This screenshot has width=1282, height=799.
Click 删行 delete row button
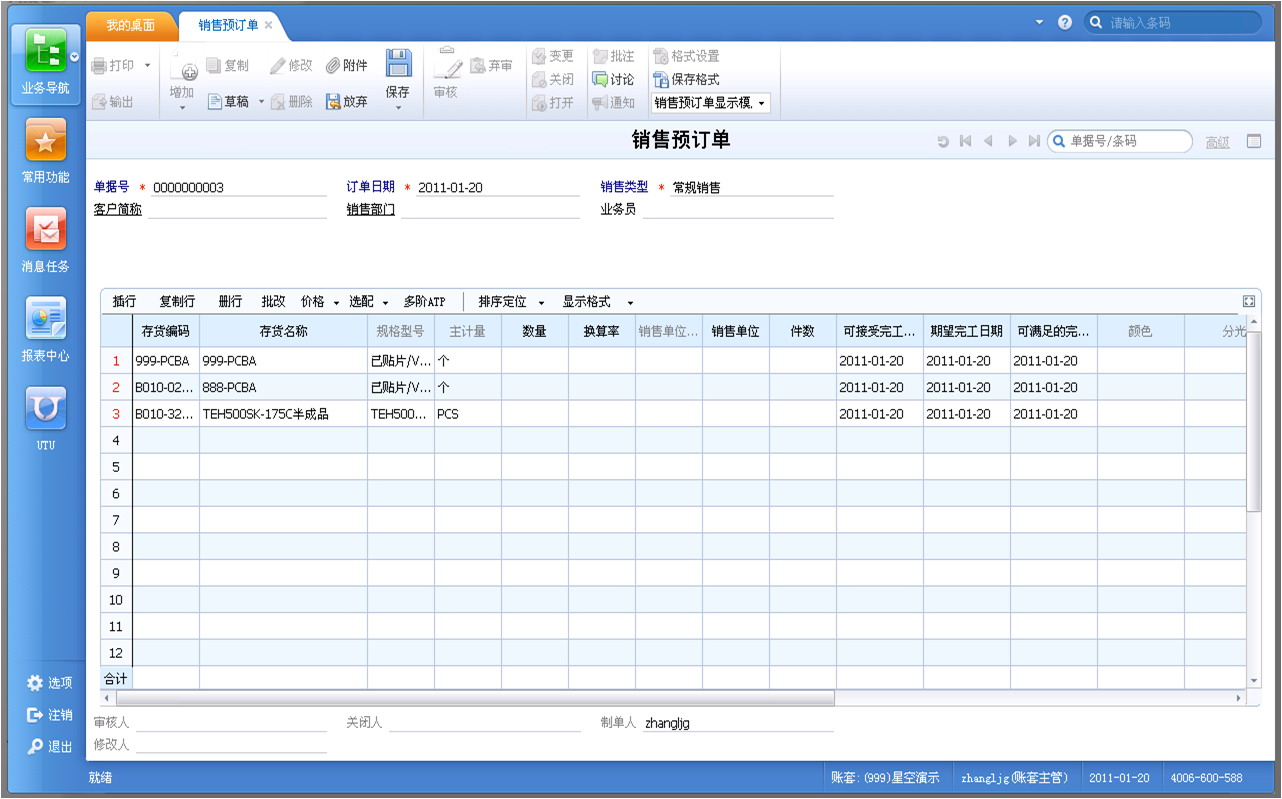[x=230, y=302]
